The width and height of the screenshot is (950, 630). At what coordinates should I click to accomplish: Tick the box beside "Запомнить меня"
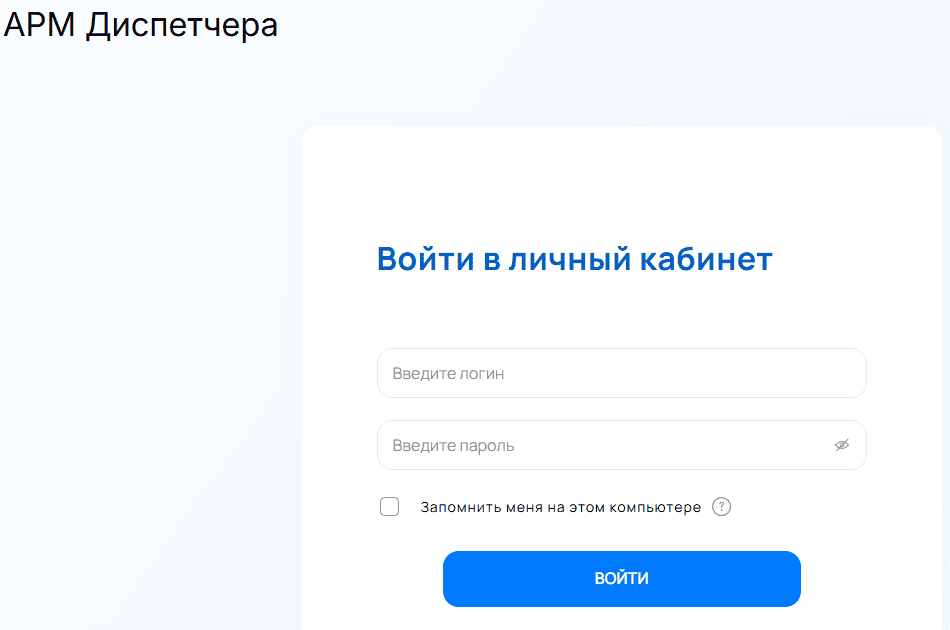point(389,507)
